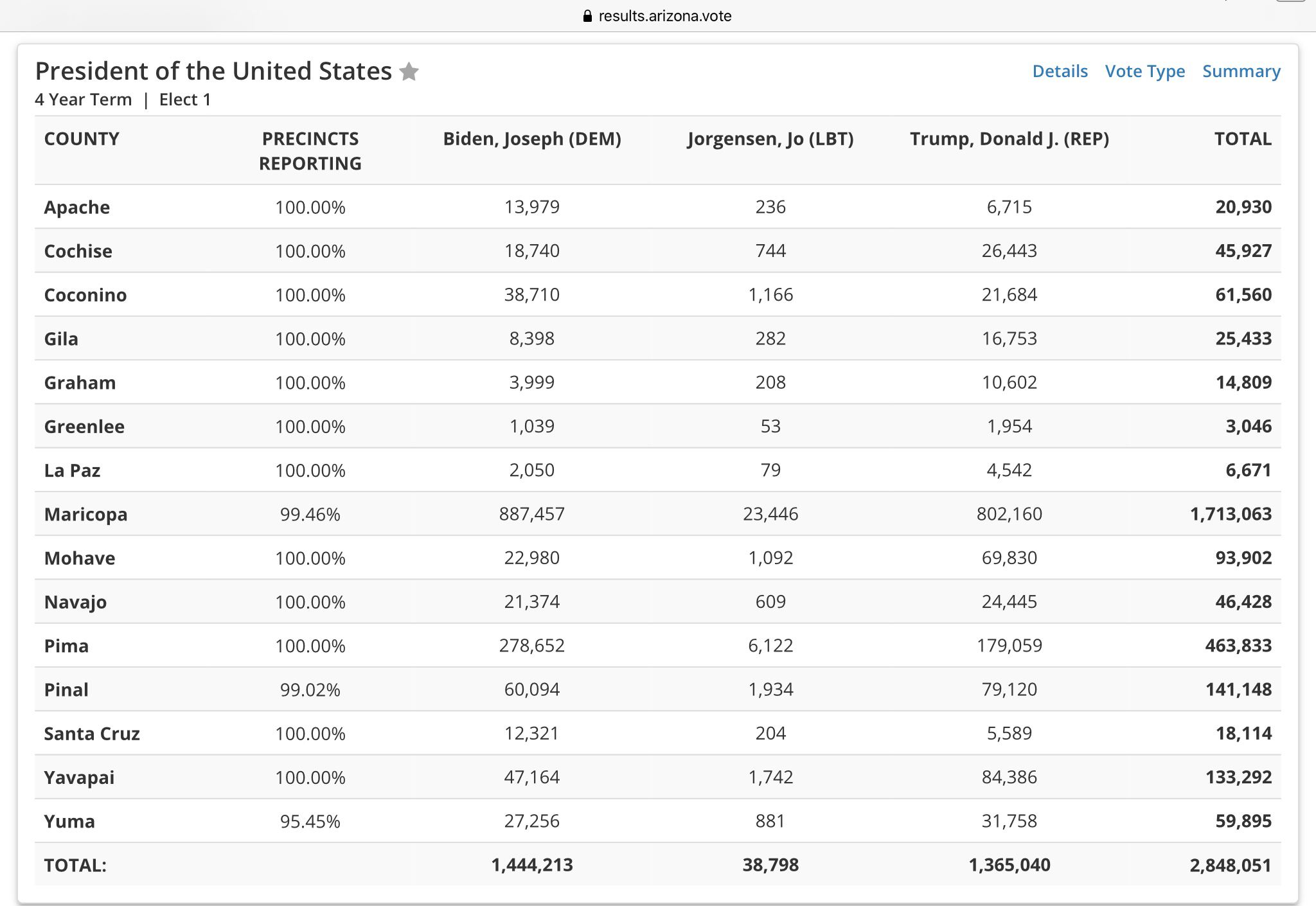Click Yuma total 59,895
The height and width of the screenshot is (906, 1316).
1243,821
